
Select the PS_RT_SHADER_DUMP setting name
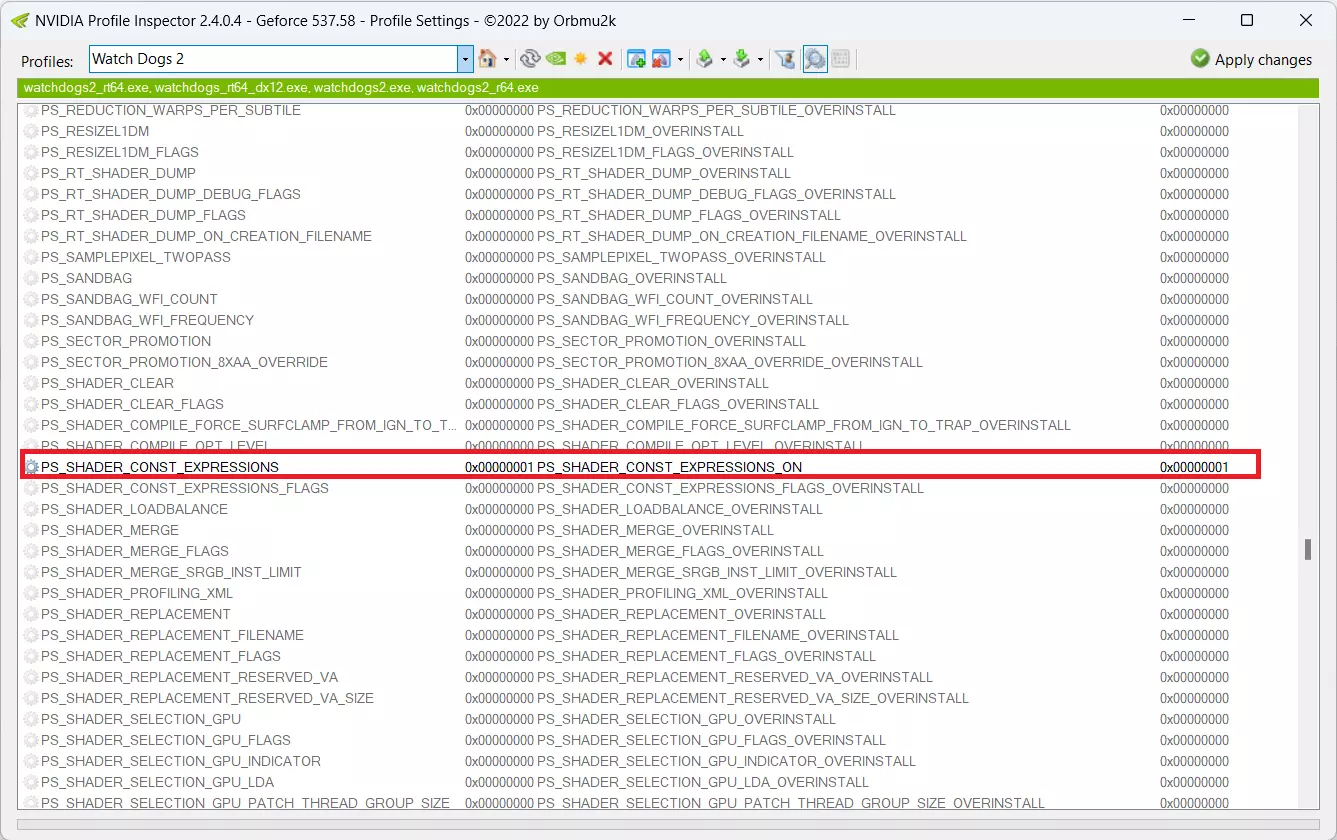pyautogui.click(x=118, y=173)
